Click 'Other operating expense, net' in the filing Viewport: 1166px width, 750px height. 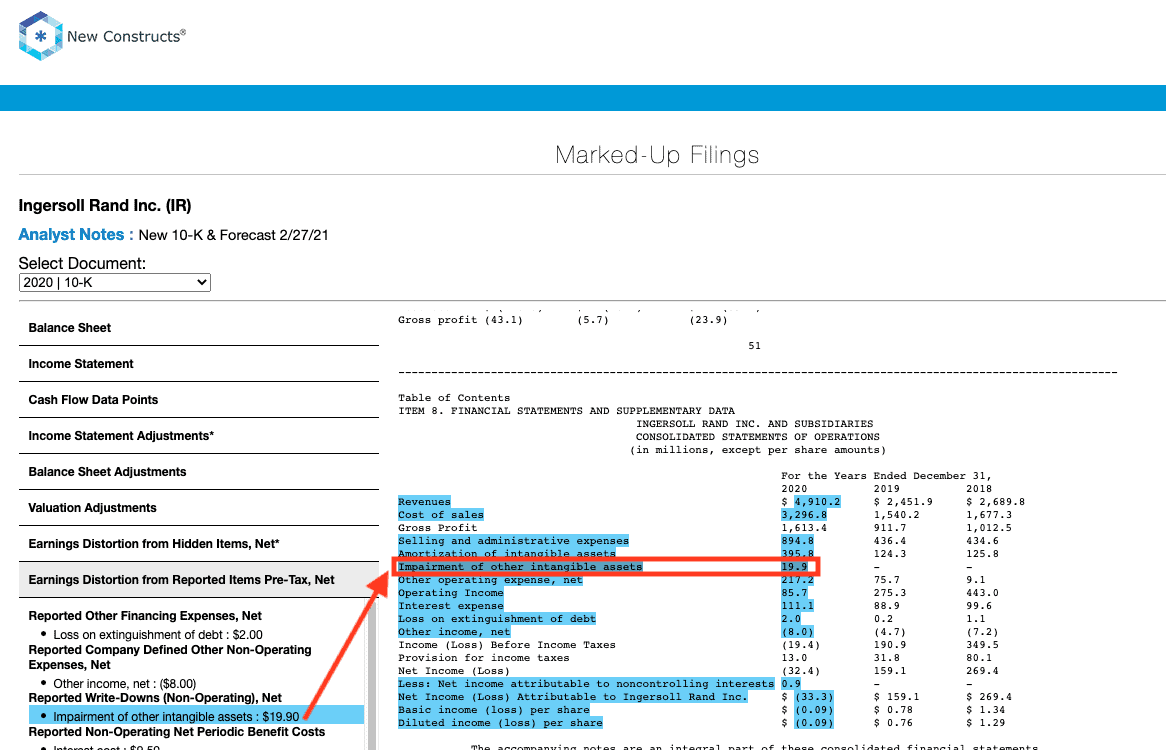tap(490, 580)
